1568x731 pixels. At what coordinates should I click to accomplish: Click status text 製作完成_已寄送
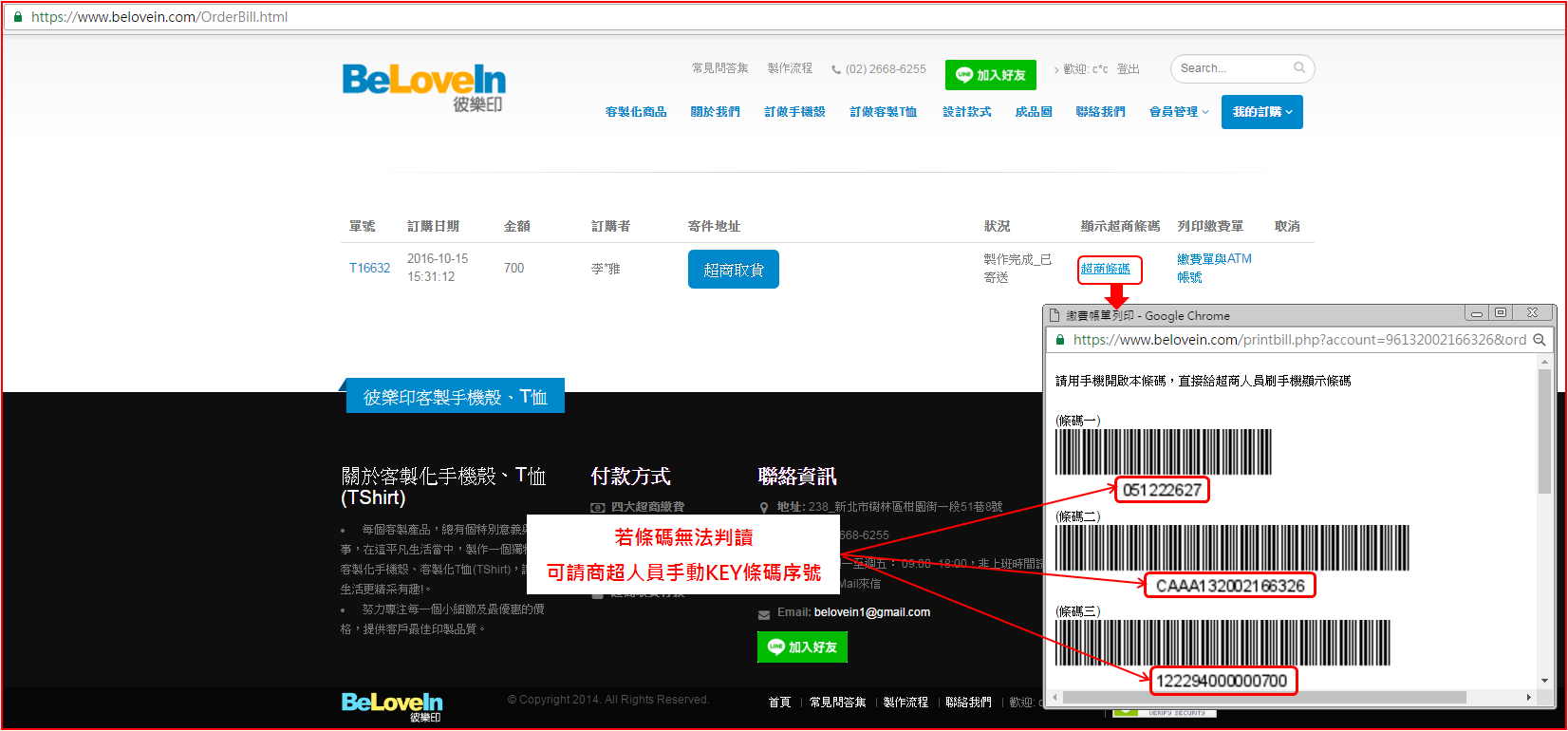tap(1017, 268)
